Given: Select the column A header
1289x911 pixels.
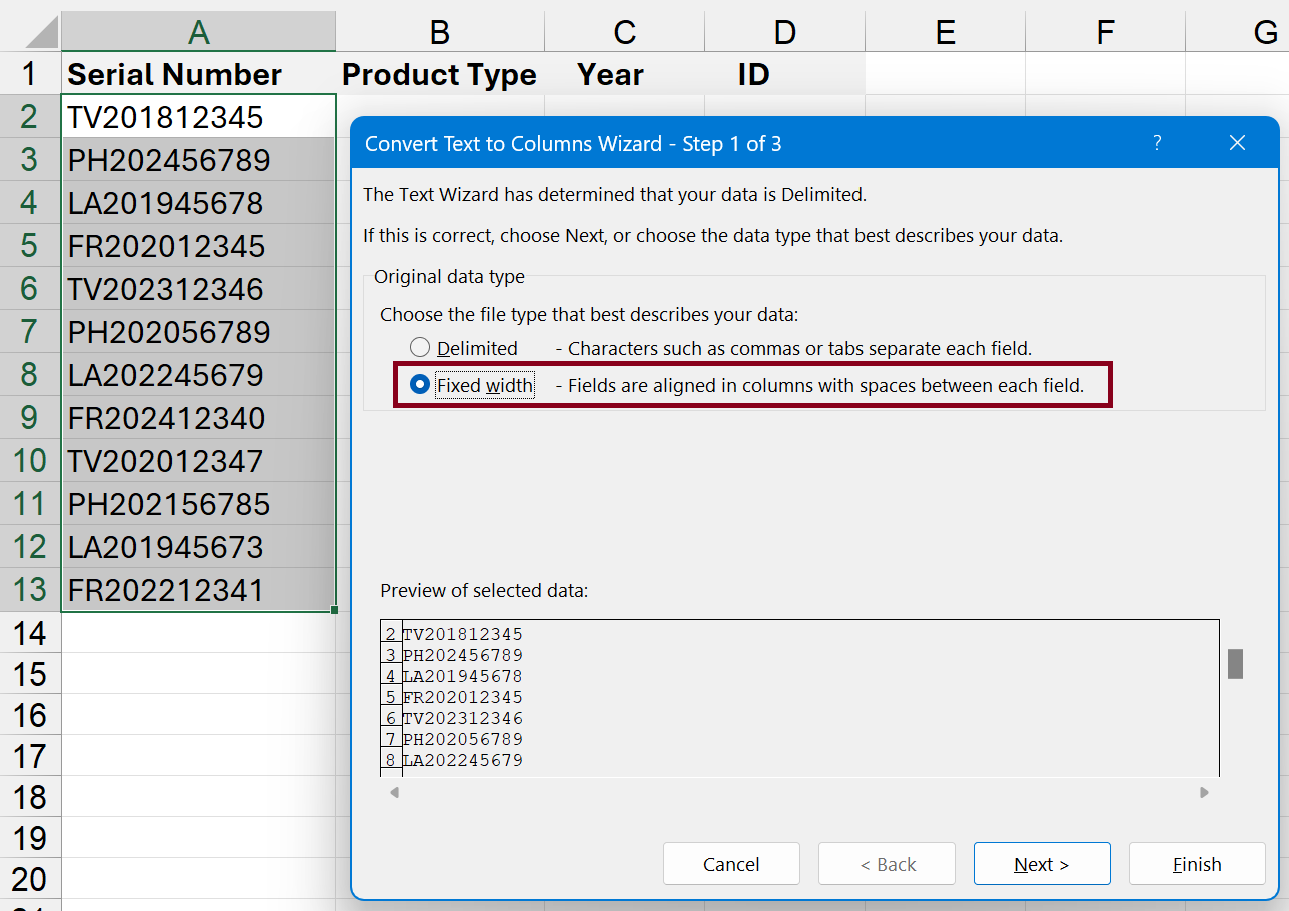Looking at the screenshot, I should (x=197, y=30).
